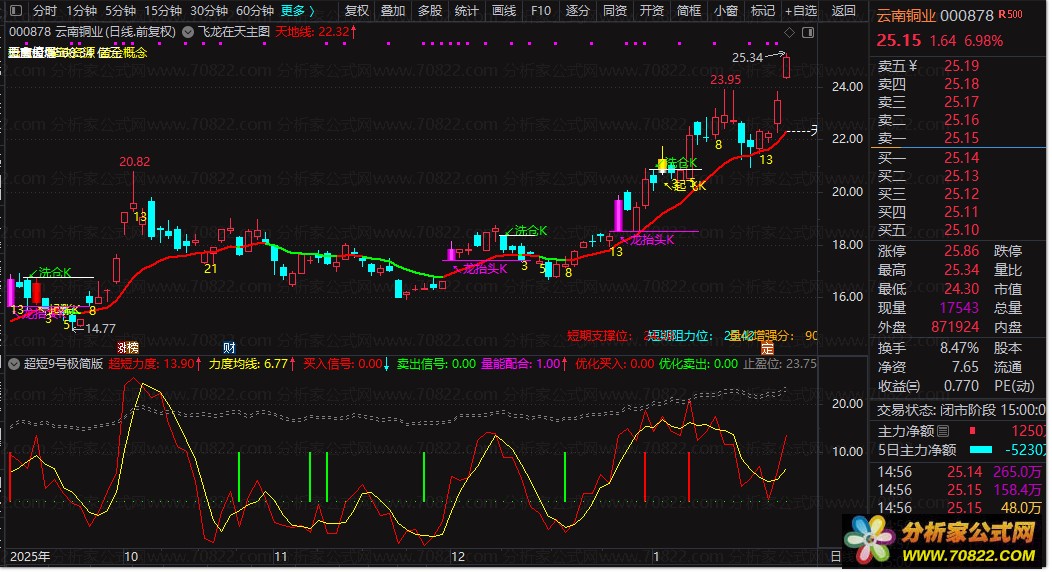Expand the 超短9号极简版 indicator dropdown arrow
The width and height of the screenshot is (1052, 572).
click(x=13, y=364)
